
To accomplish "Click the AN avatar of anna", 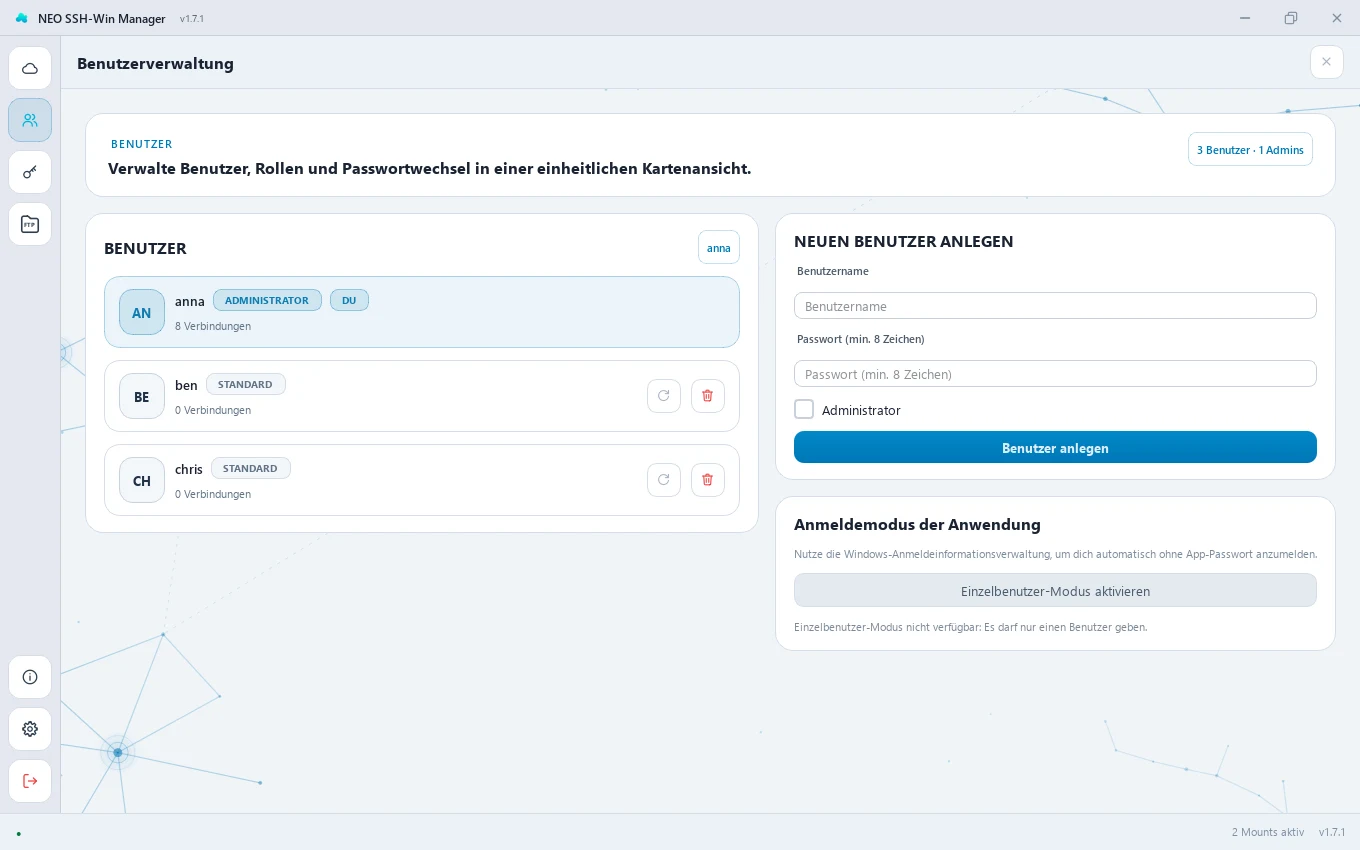I will tap(142, 312).
